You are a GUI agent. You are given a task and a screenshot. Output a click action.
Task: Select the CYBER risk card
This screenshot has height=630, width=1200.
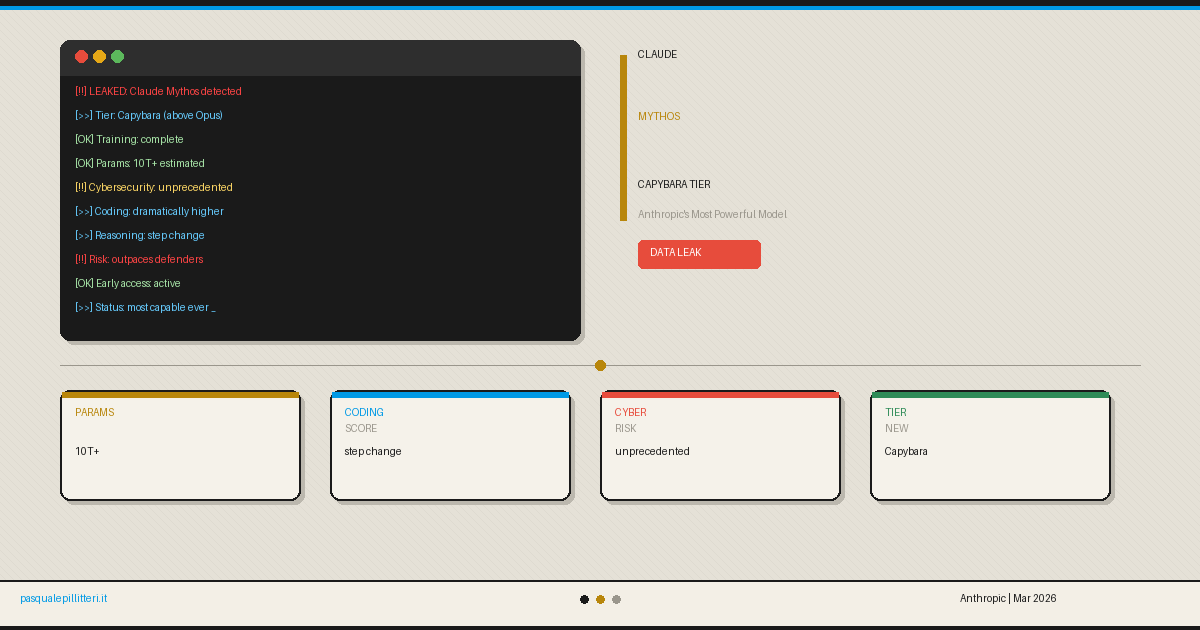(x=720, y=446)
